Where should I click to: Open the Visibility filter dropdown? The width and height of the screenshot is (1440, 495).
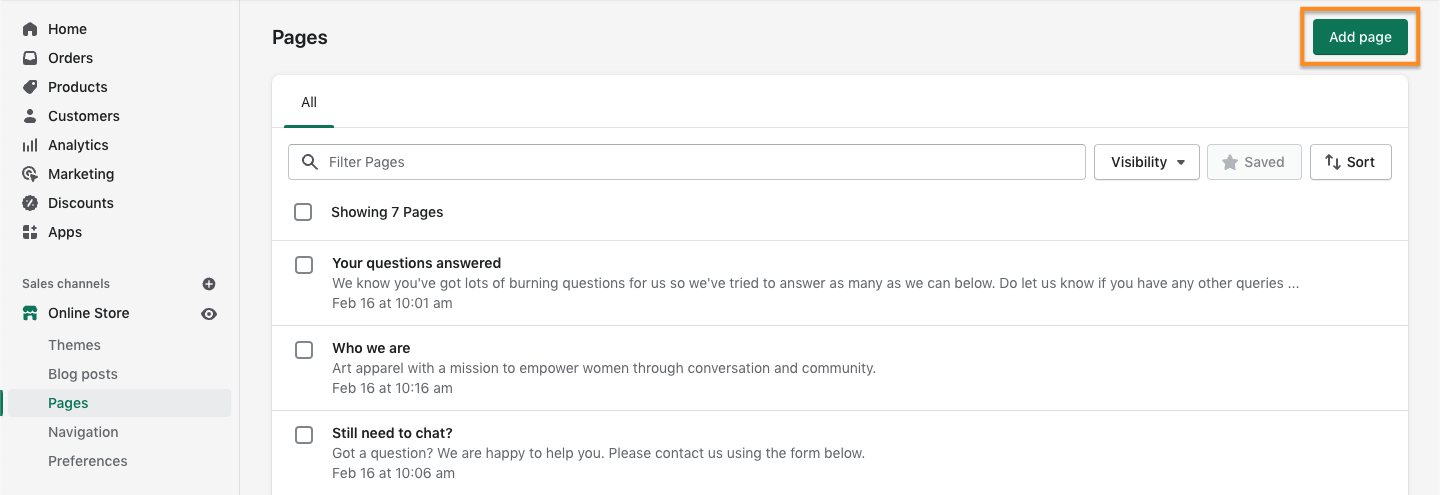(x=1147, y=162)
